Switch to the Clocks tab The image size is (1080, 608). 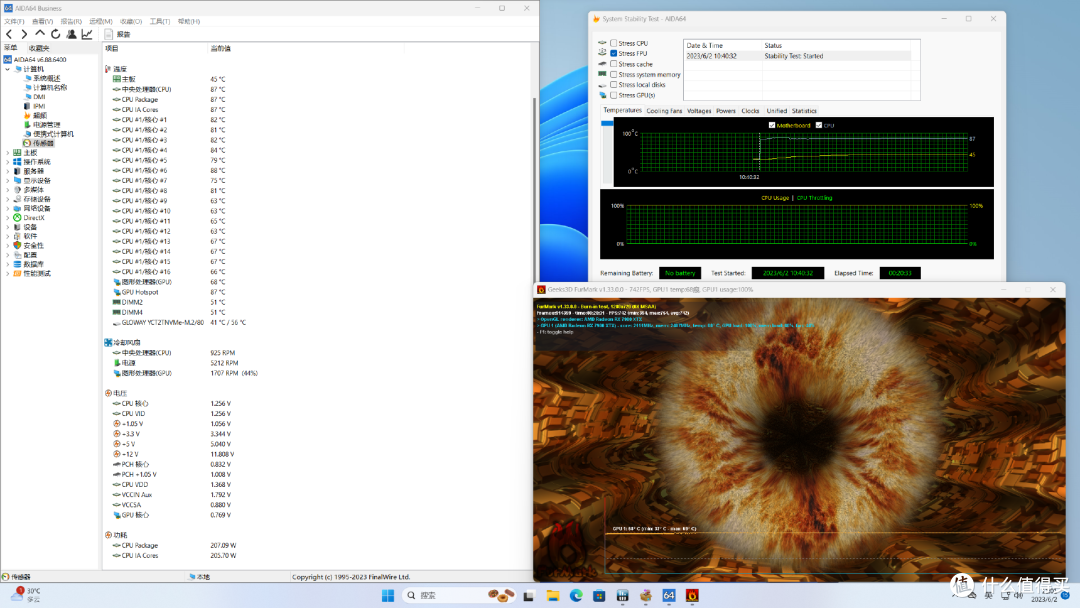pos(750,111)
